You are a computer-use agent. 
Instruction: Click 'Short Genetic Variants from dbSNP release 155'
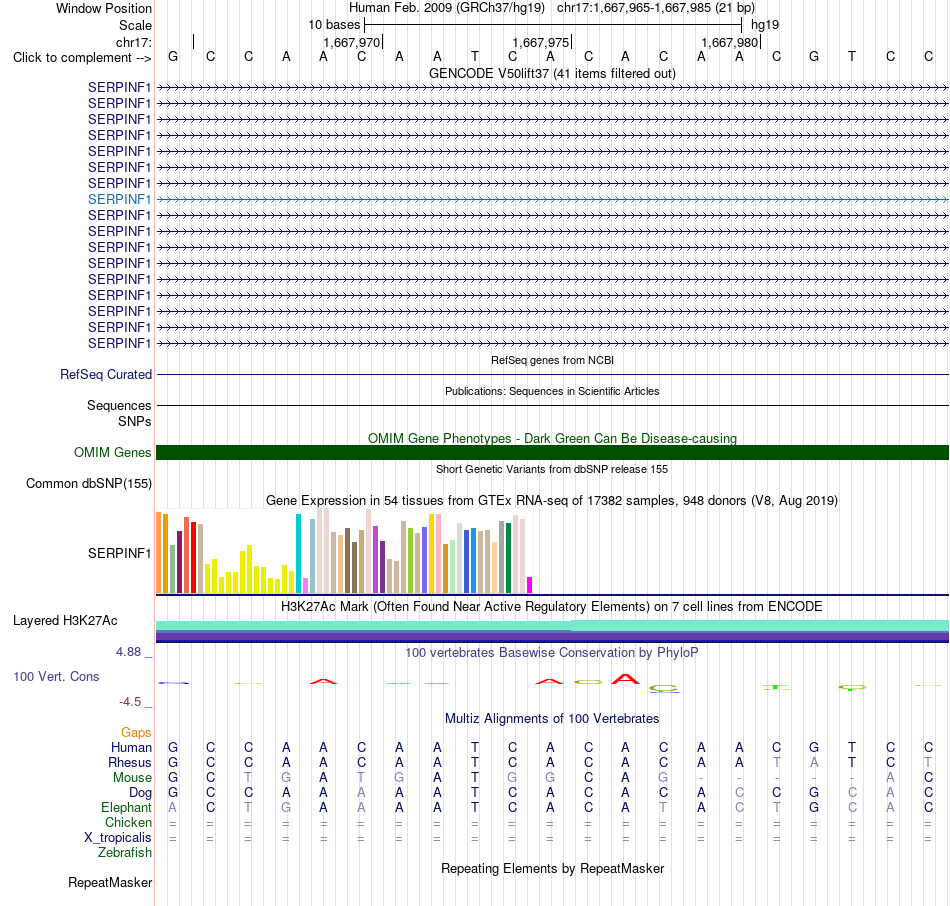pyautogui.click(x=552, y=469)
